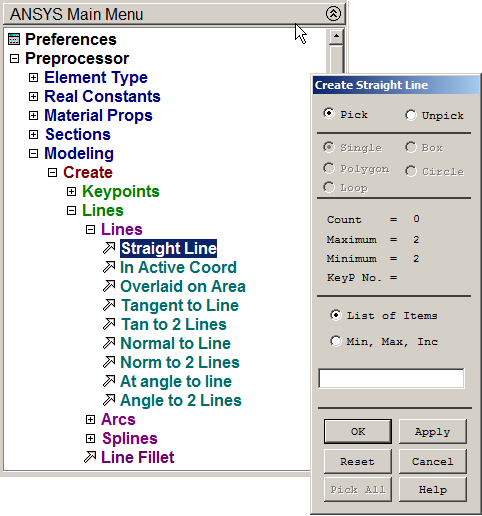Image resolution: width=482 pixels, height=516 pixels.
Task: Click the Sections label
Action: click(78, 135)
